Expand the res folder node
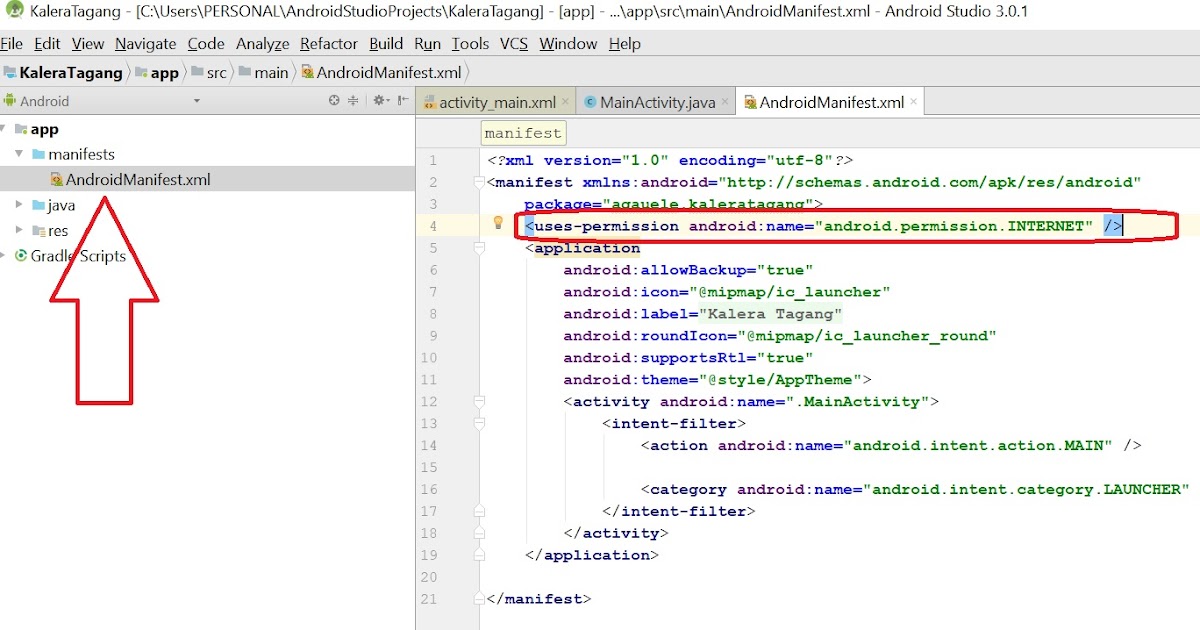 coord(19,231)
